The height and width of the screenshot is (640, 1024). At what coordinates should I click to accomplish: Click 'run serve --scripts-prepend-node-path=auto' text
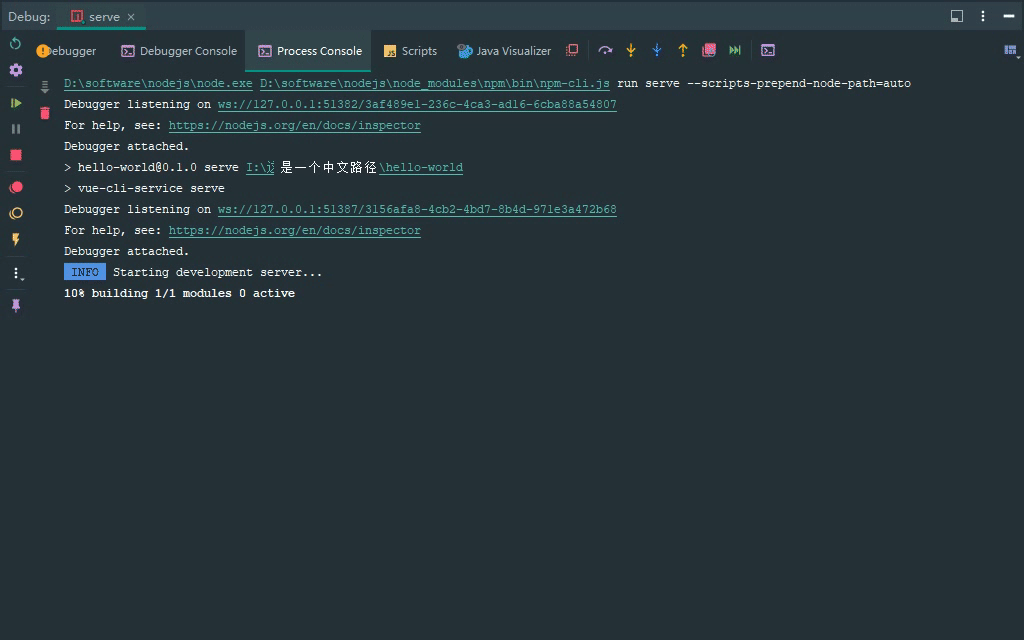coord(764,84)
